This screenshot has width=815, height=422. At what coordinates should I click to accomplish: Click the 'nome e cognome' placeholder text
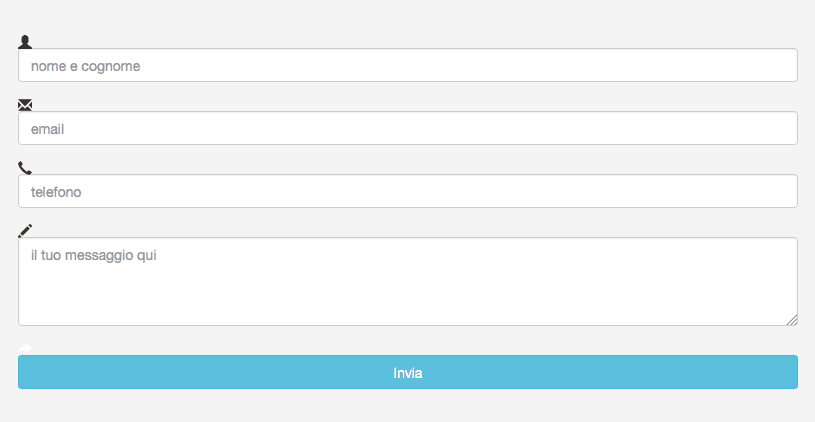(85, 66)
